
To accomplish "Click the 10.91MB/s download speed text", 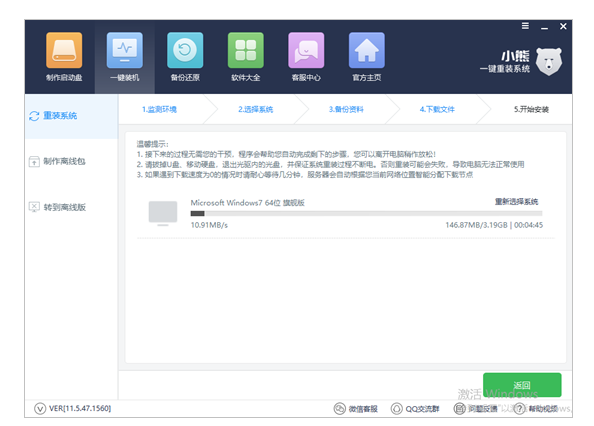I will (209, 225).
